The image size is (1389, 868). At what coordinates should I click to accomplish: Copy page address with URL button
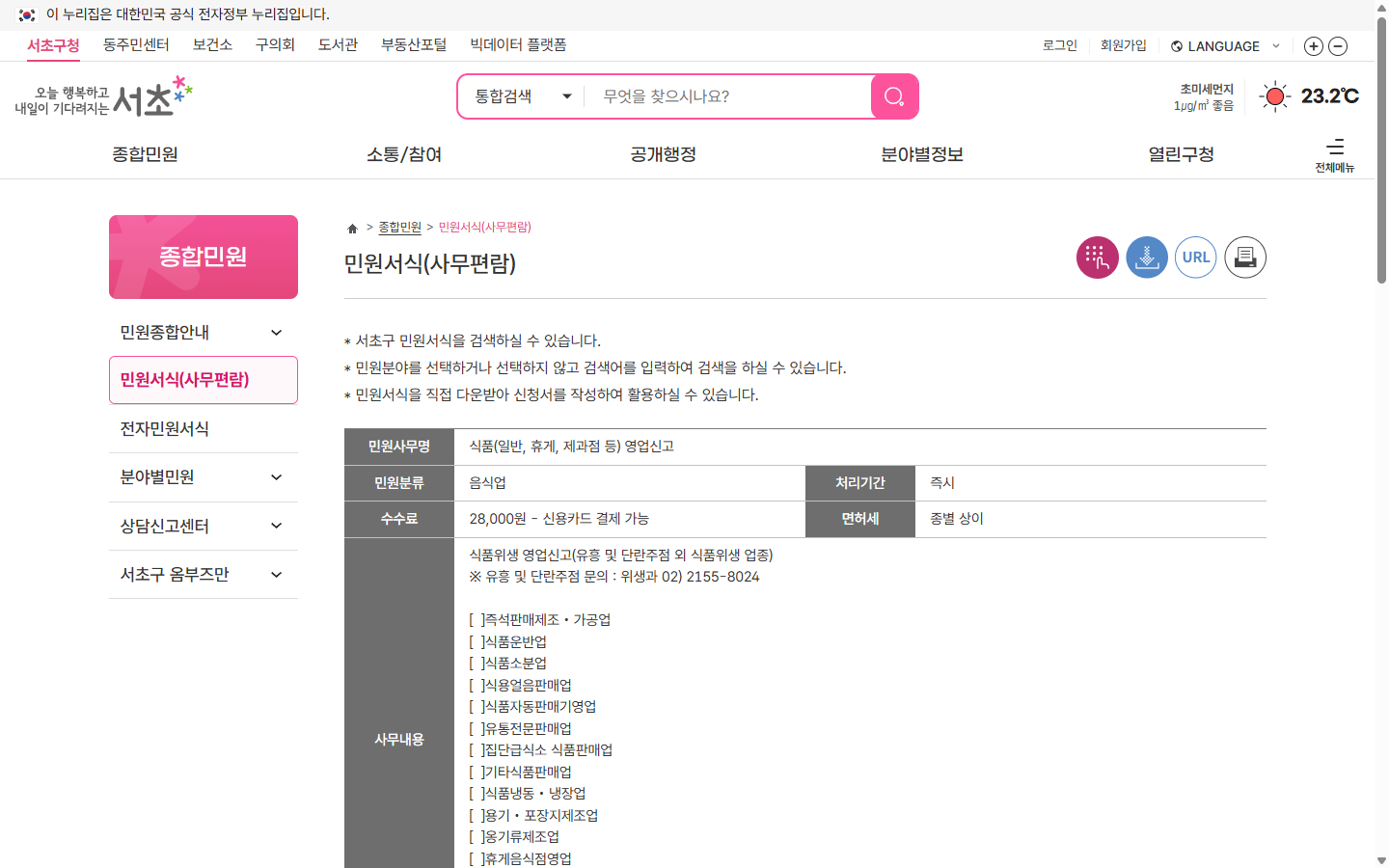(x=1196, y=258)
